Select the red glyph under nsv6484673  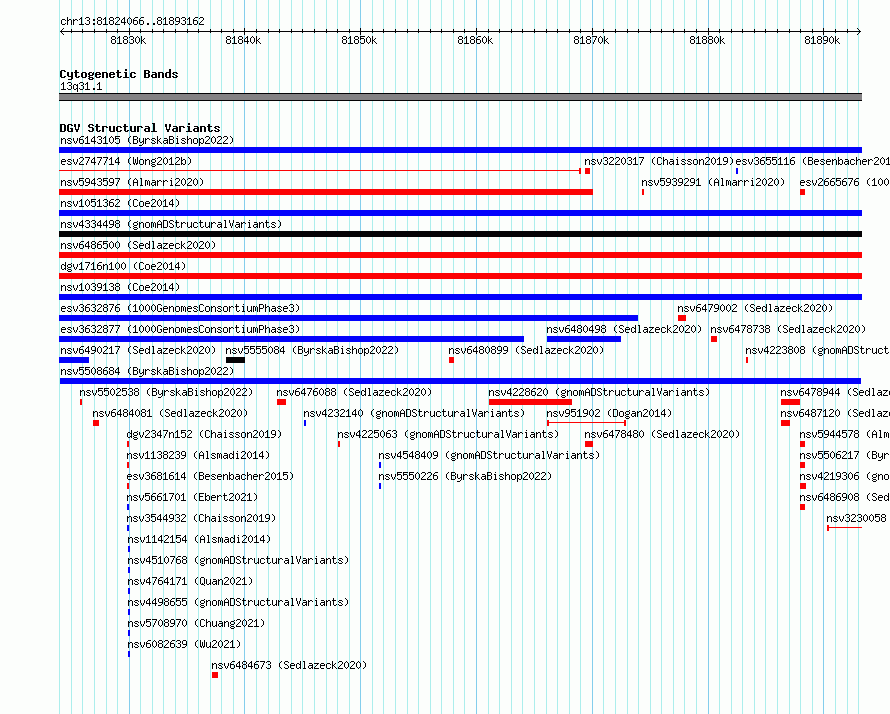215,675
